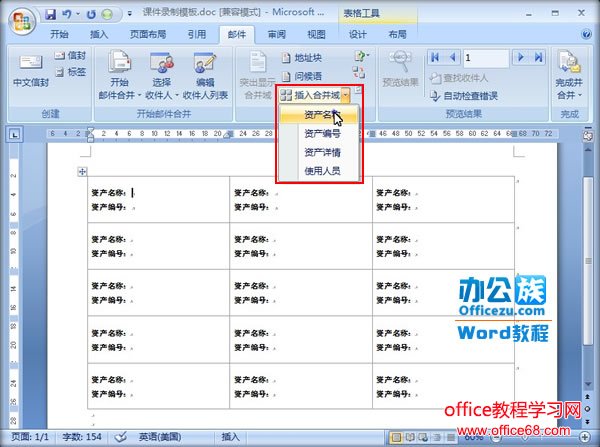Click vertical scrollbar up arrow
This screenshot has height=447, width=600.
[x=588, y=149]
